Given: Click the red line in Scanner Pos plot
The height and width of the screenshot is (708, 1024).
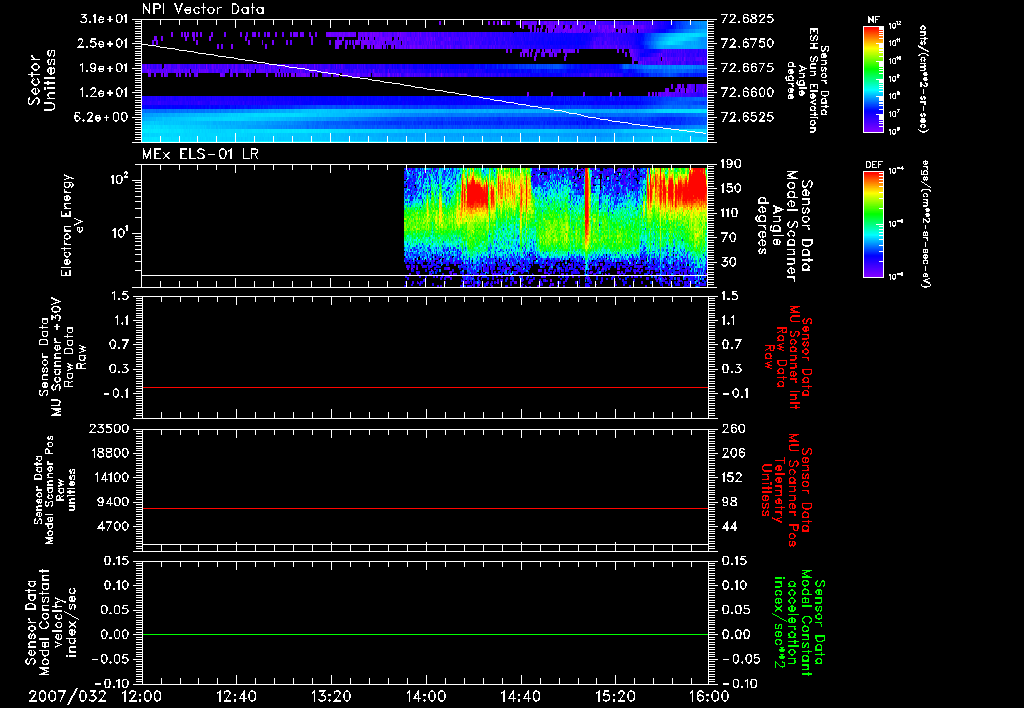Looking at the screenshot, I should 424,508.
